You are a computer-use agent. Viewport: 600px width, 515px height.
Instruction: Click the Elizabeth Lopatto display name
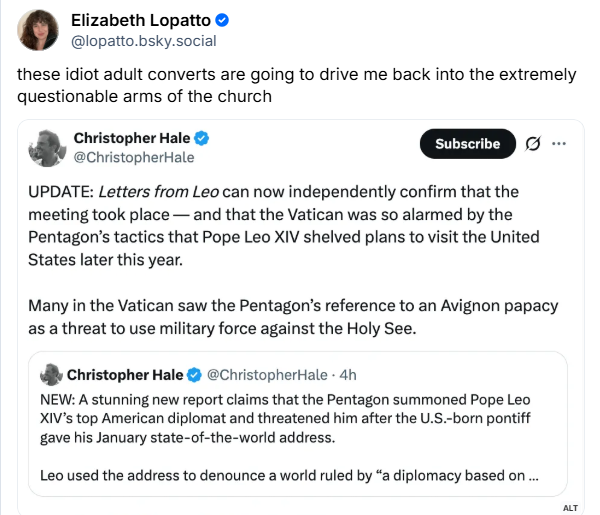141,20
